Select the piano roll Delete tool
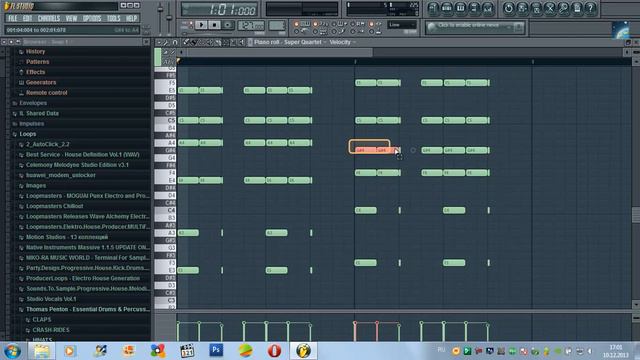Screen dimensions: 640x360 coord(202,42)
